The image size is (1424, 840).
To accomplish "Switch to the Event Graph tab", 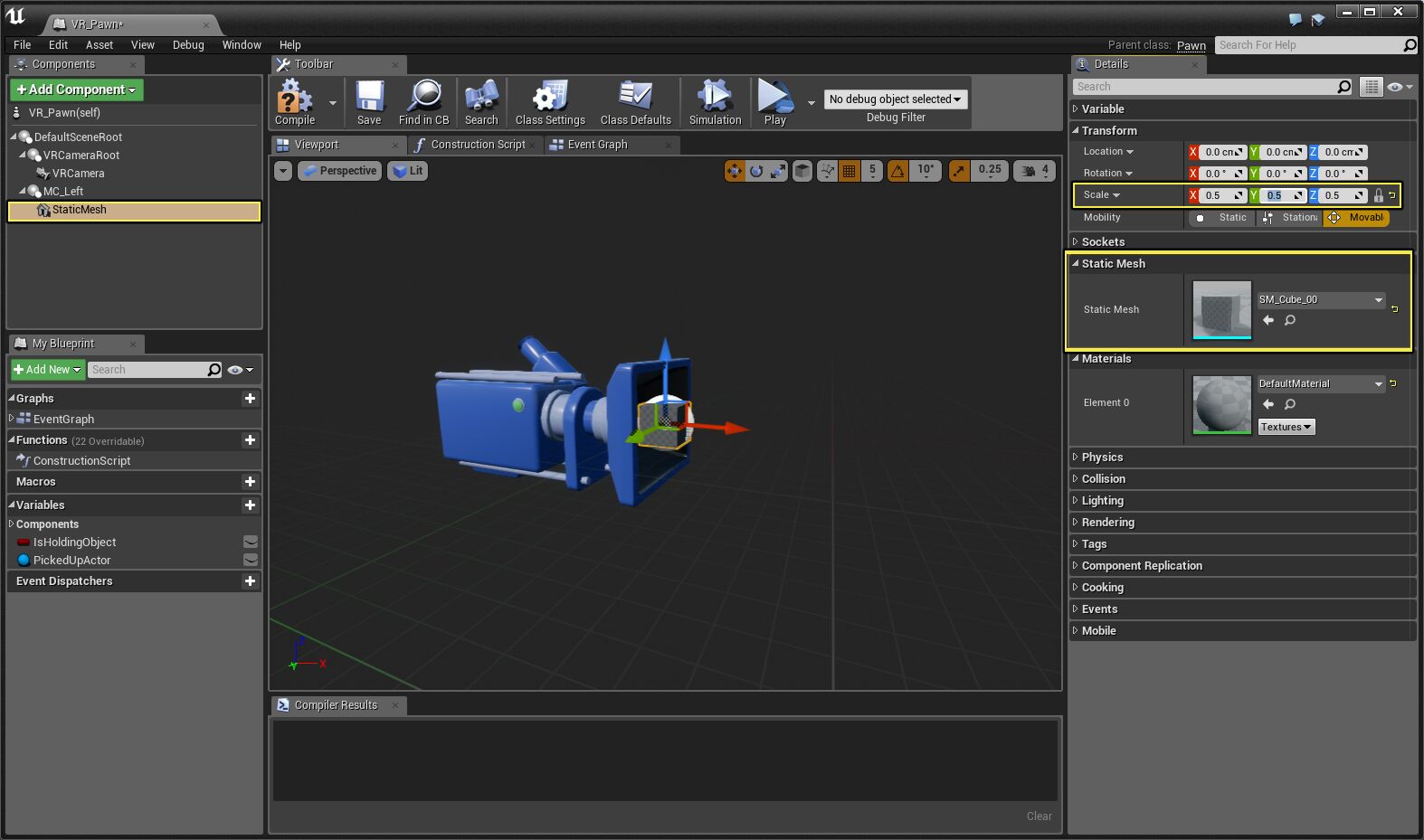I will point(597,145).
